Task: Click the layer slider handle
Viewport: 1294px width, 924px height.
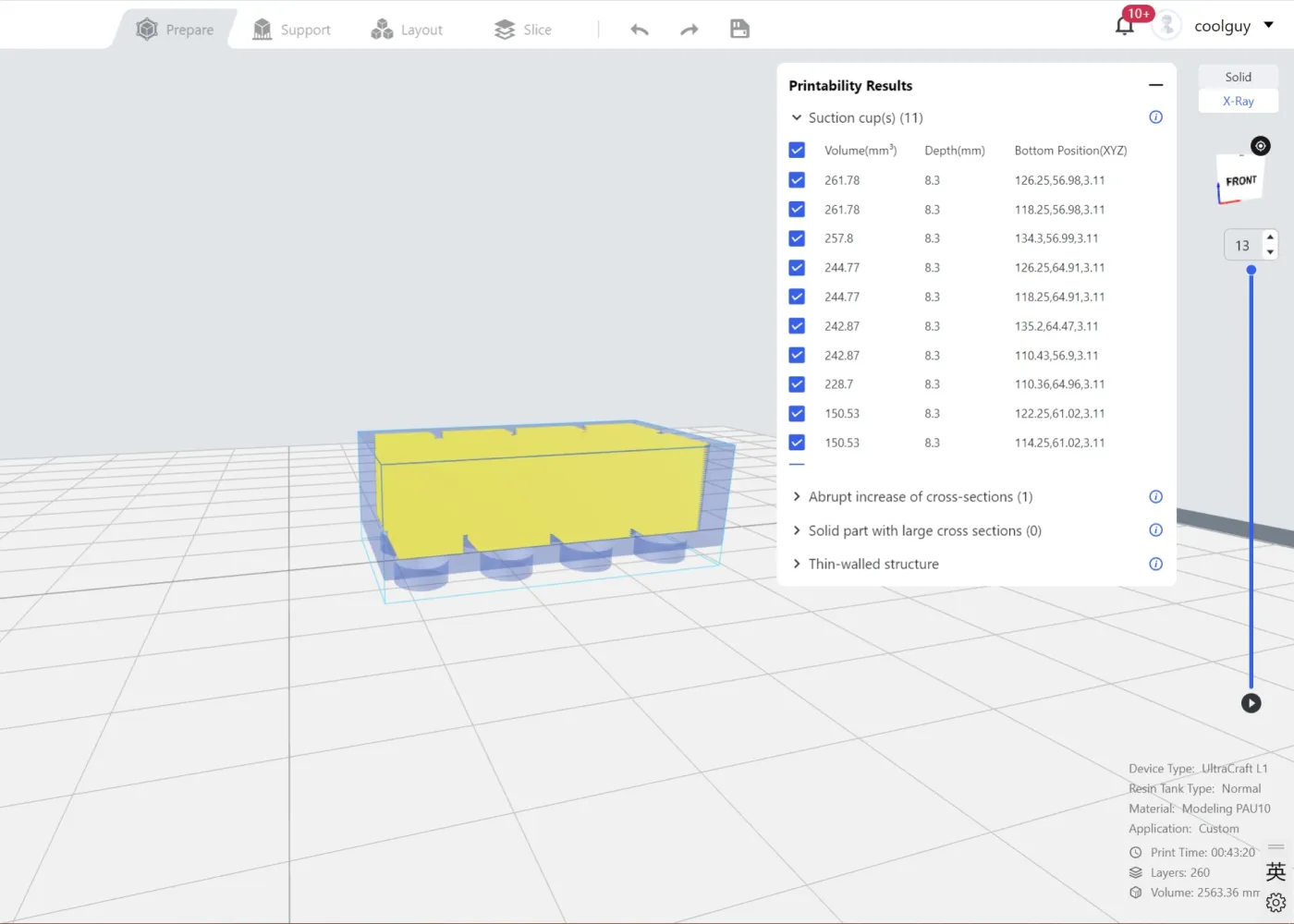Action: [1251, 270]
